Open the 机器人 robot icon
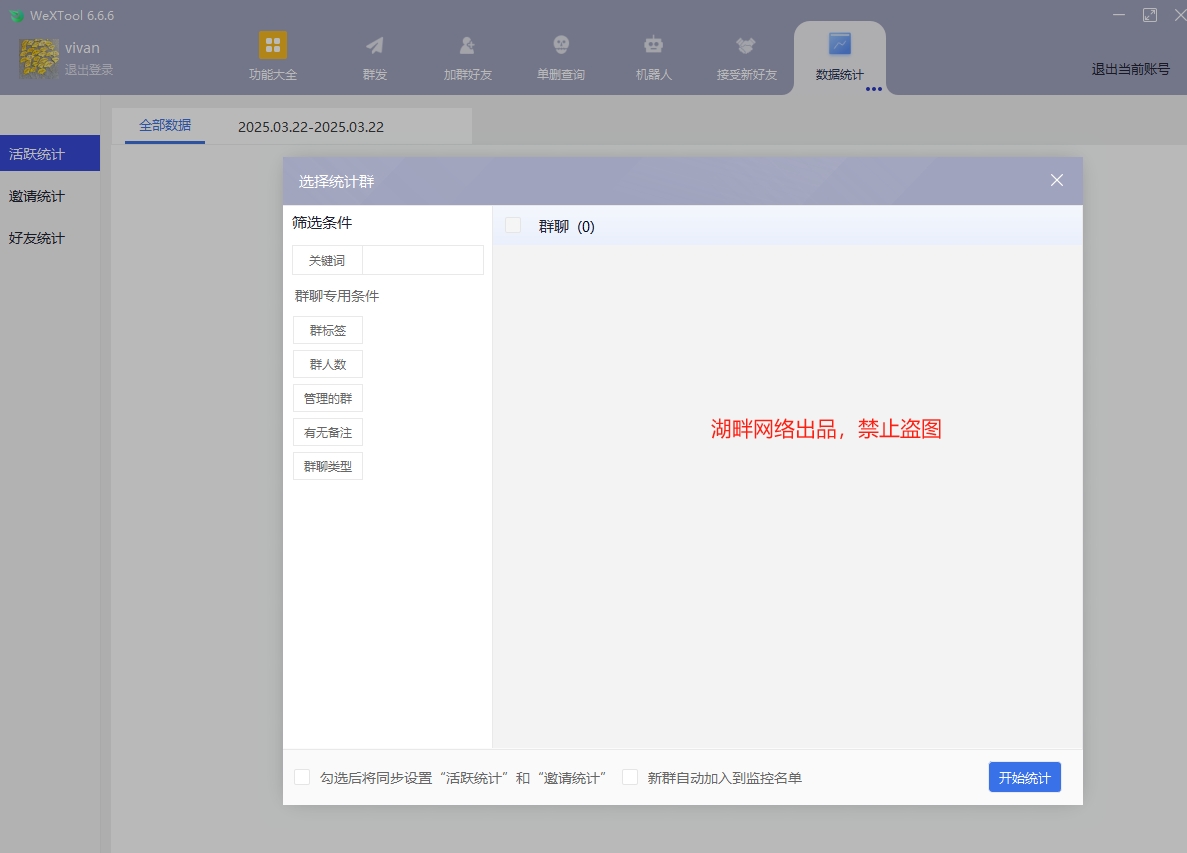 pyautogui.click(x=653, y=55)
